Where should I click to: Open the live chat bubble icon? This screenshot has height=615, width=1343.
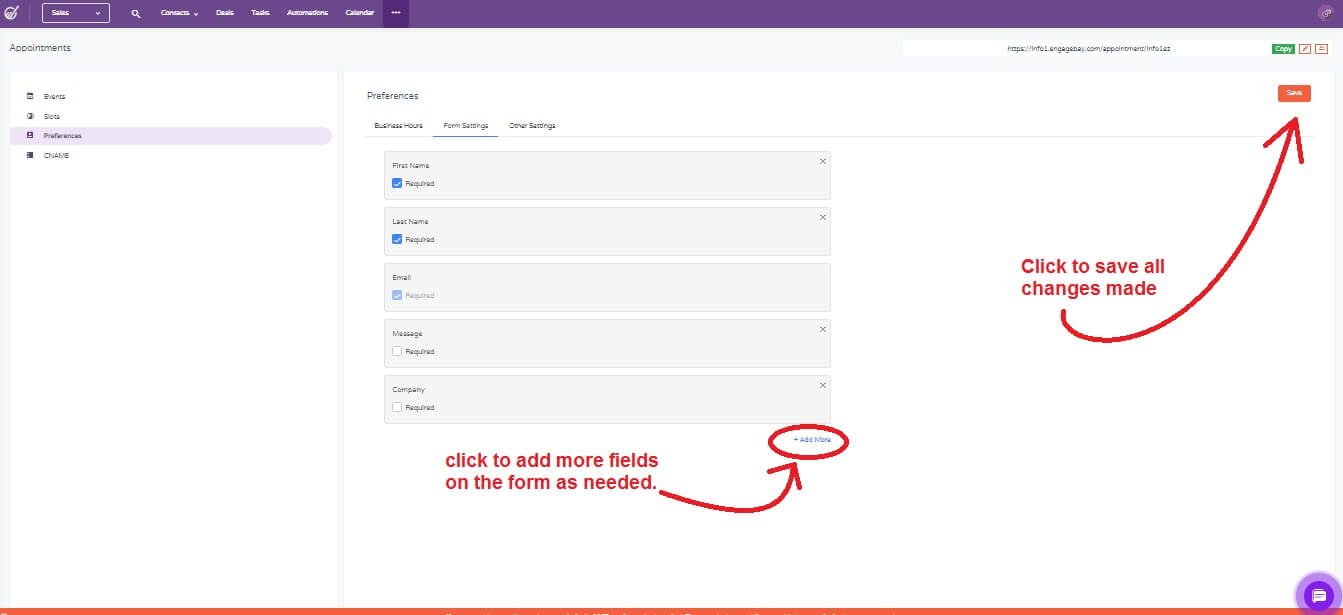[x=1318, y=595]
